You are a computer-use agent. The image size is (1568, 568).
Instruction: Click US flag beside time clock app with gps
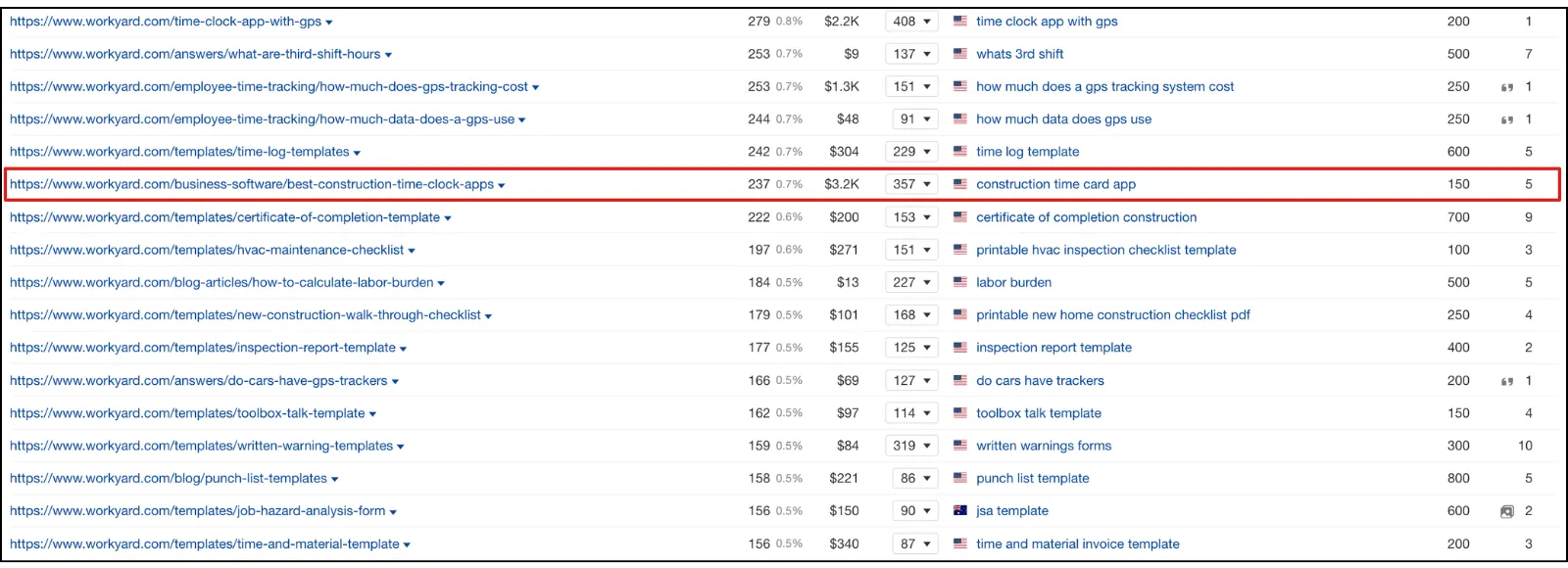(960, 21)
